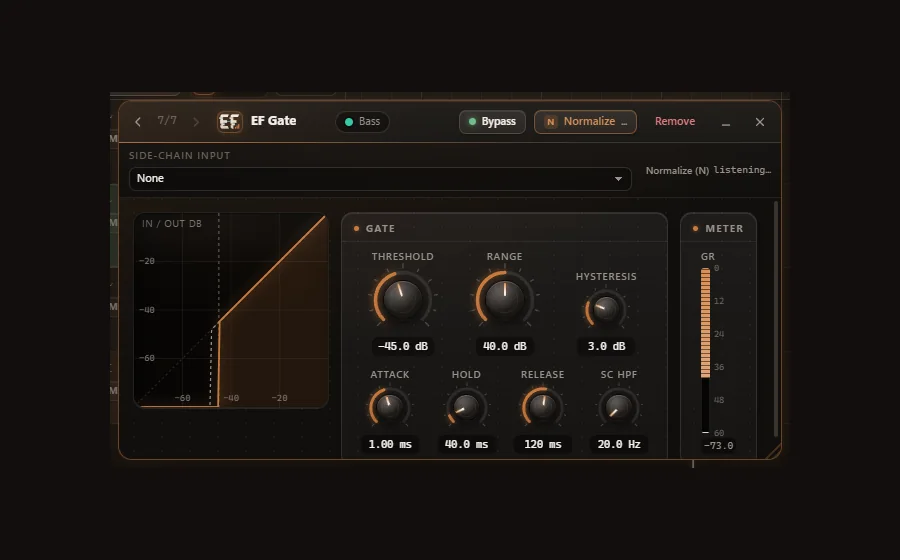Screen dimensions: 900x560
Task: Click the Normalize (N) listening status text
Action: tap(708, 170)
